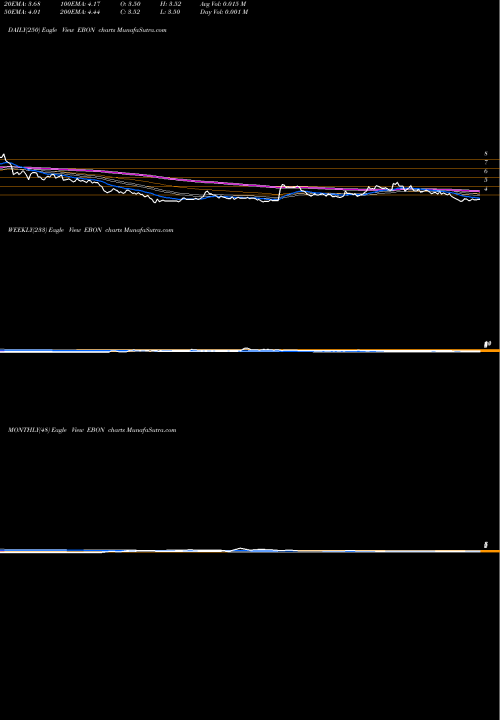The image size is (500, 720).
Task: Click the daily chart axis label 5
Action: (486, 180)
